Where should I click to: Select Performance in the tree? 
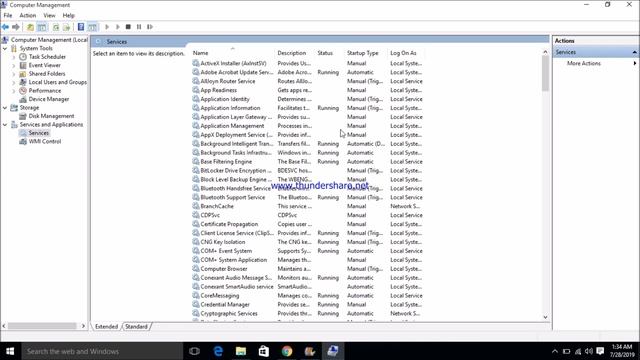tap(45, 91)
